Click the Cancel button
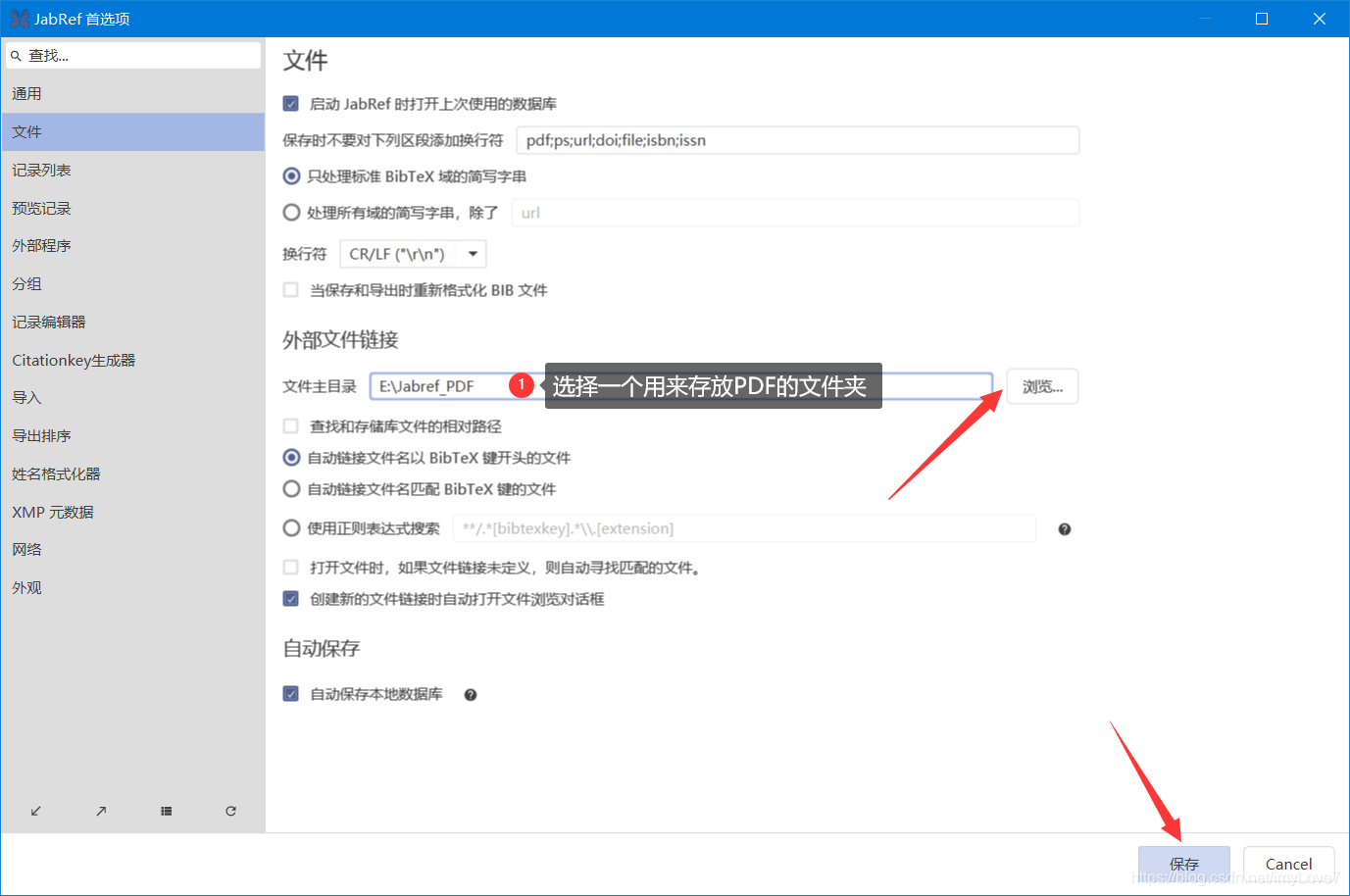 1288,864
